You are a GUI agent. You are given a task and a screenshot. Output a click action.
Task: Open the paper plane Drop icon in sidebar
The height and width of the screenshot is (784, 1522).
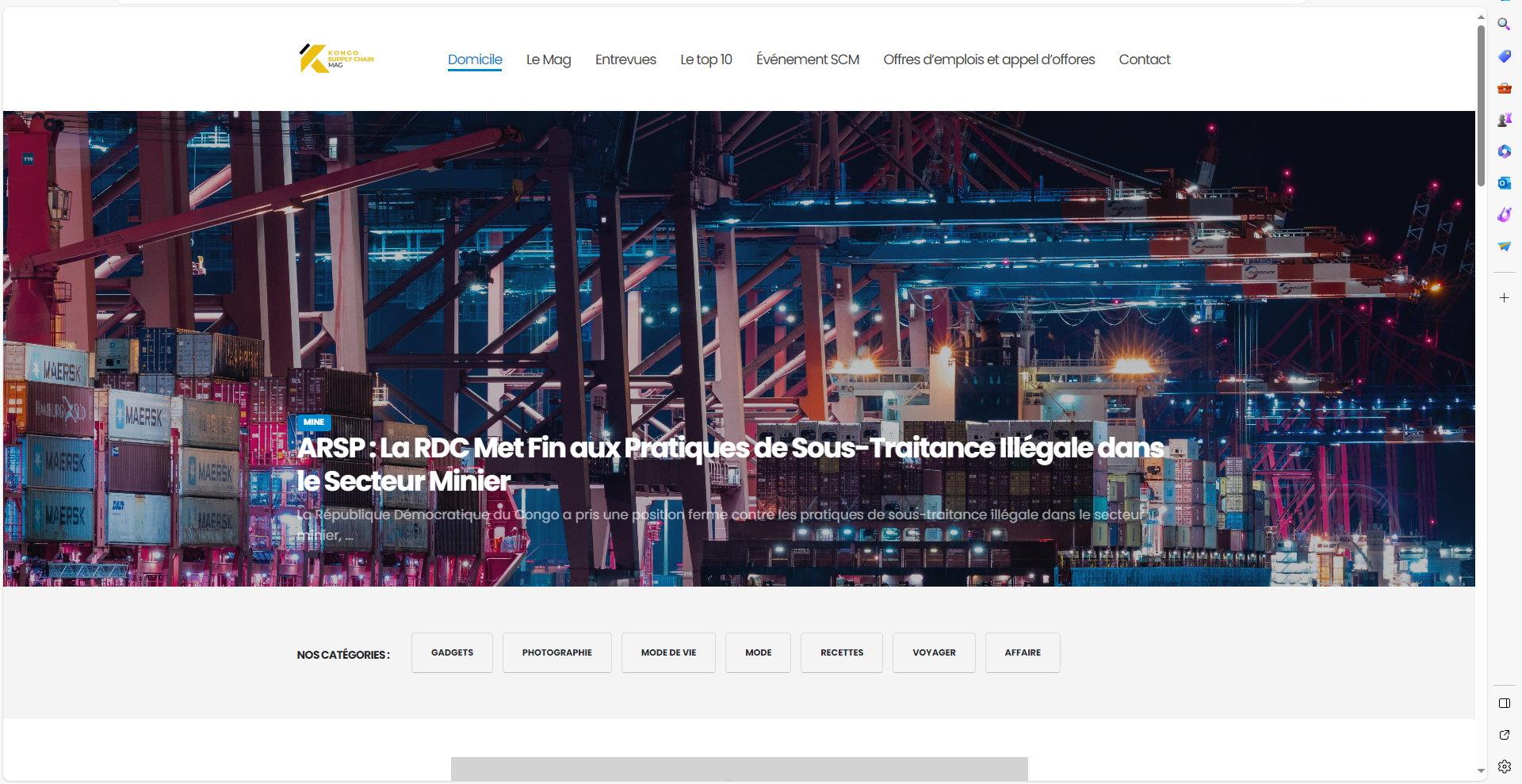click(x=1504, y=247)
